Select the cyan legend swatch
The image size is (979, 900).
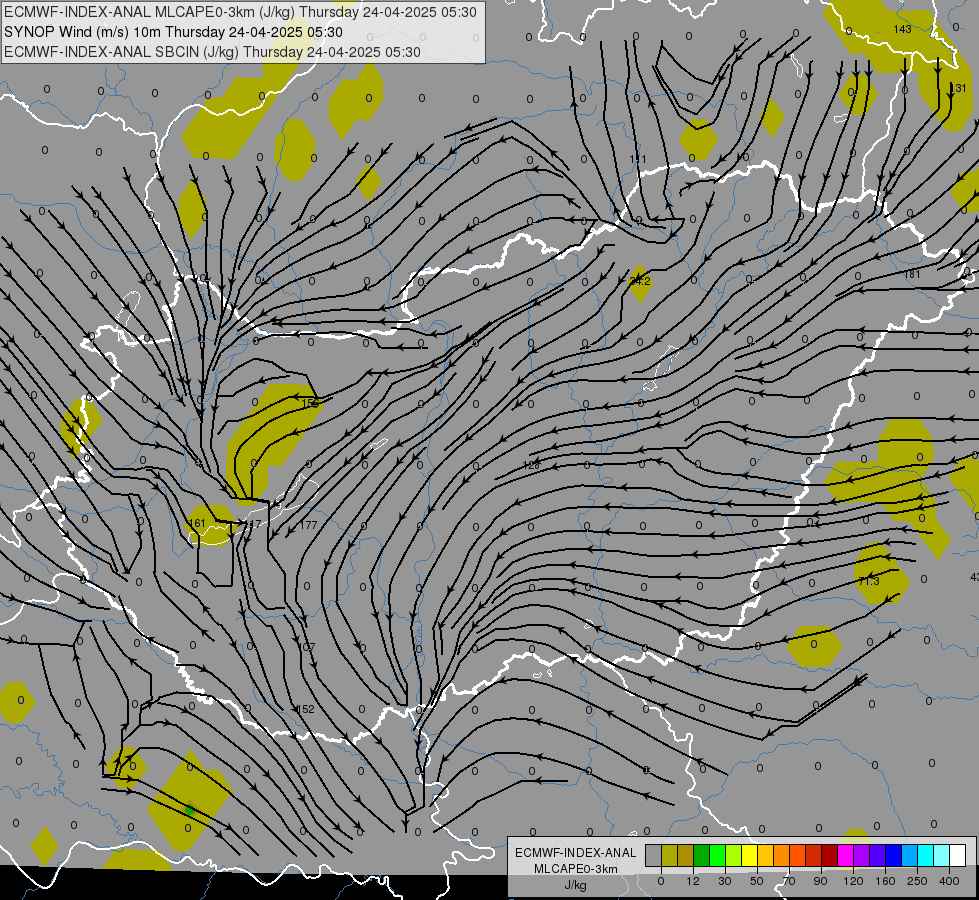point(926,855)
